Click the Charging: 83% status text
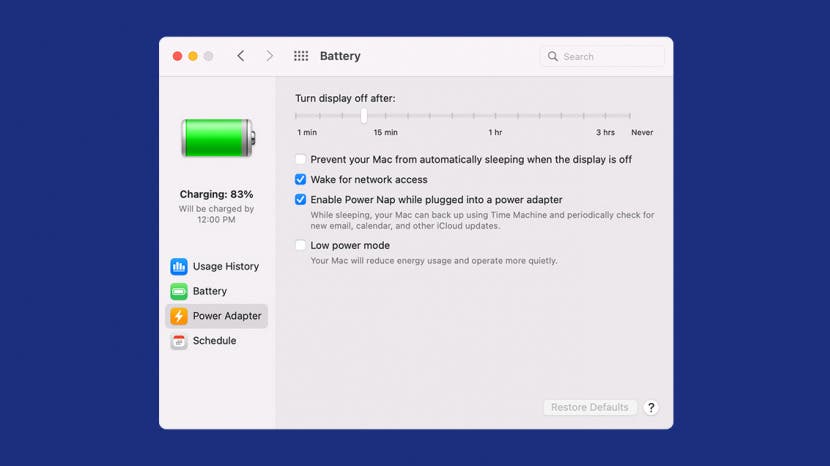This screenshot has height=466, width=830. (x=216, y=194)
